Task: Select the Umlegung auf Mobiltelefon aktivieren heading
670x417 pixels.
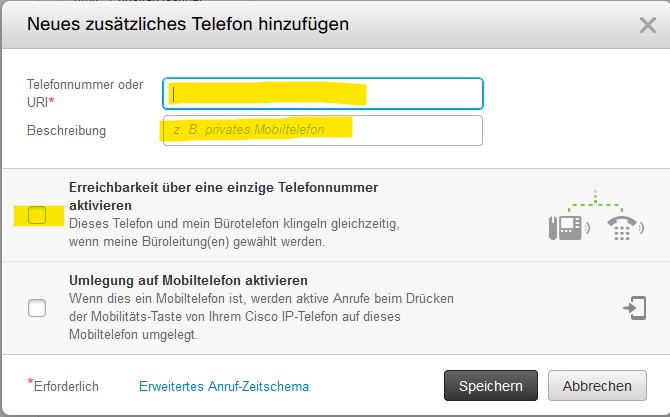Action: point(188,280)
